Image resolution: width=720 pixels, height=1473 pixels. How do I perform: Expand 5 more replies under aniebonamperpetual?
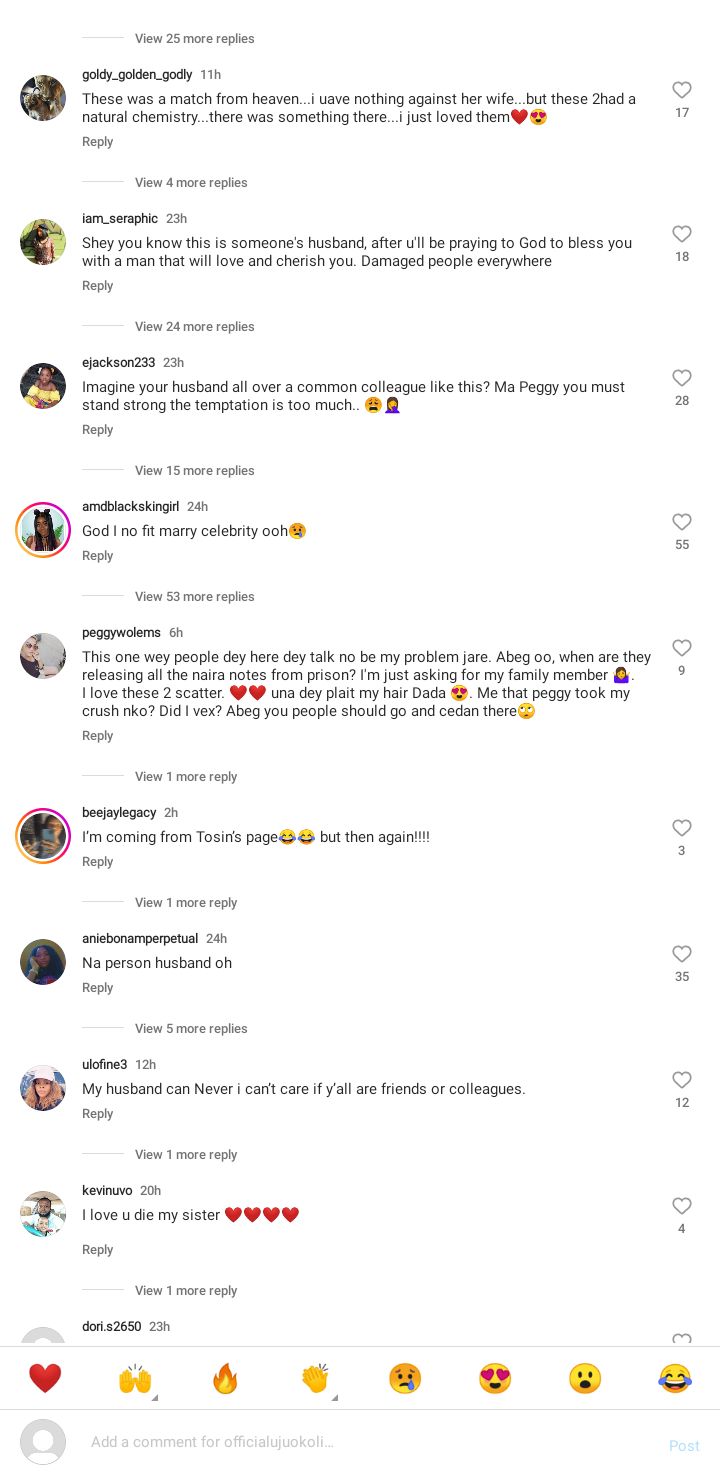190,1029
